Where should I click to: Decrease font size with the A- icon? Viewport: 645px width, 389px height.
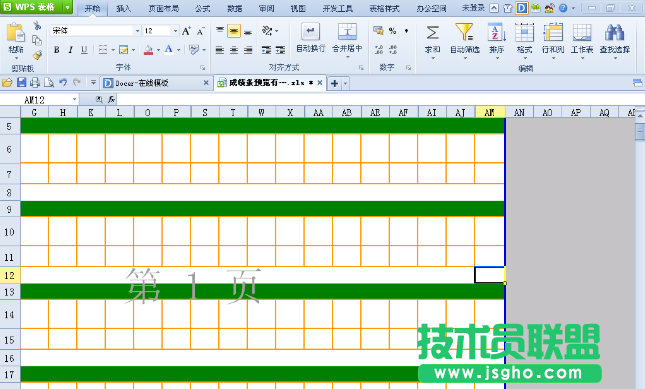tap(200, 31)
